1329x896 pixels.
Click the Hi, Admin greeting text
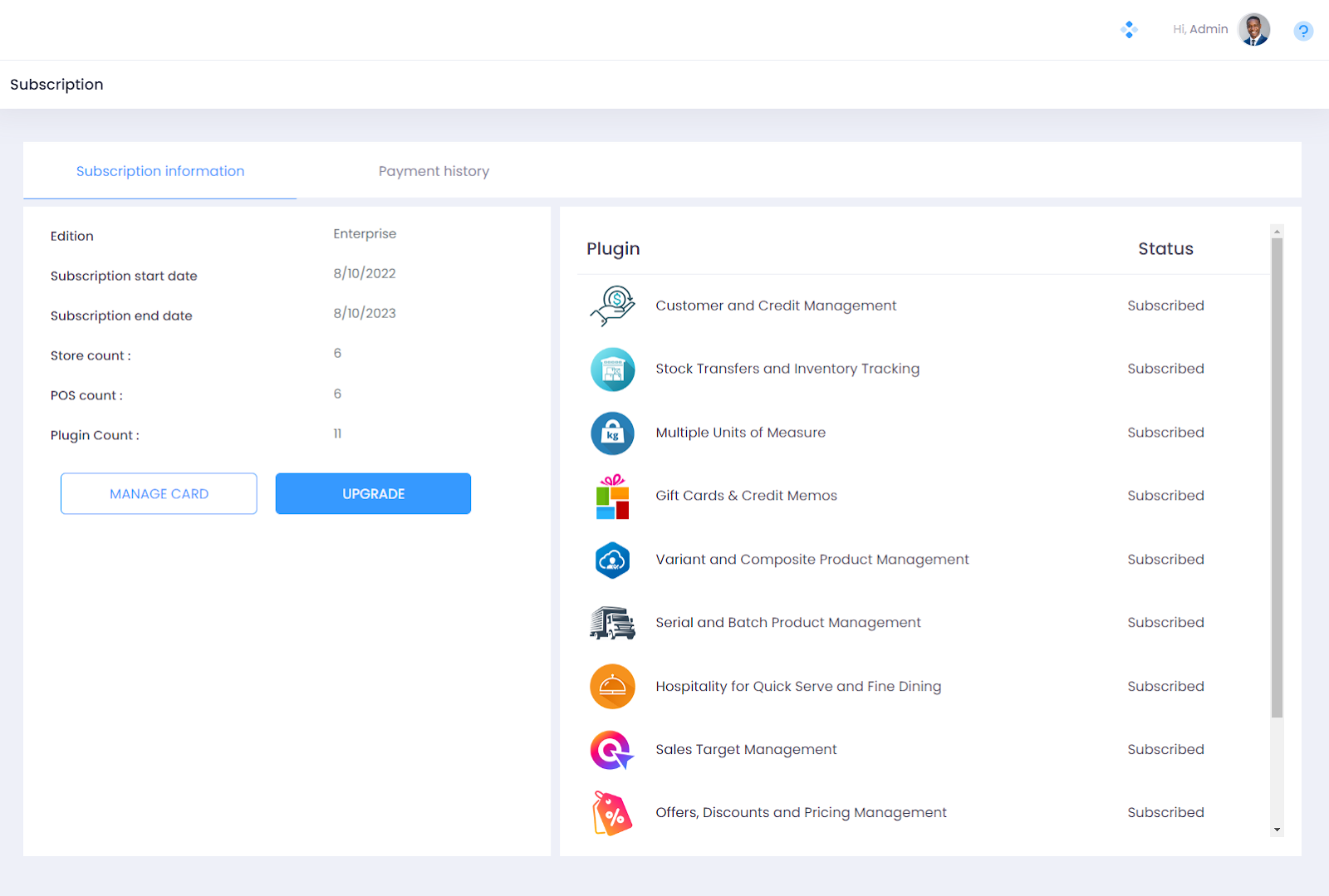pyautogui.click(x=1199, y=29)
